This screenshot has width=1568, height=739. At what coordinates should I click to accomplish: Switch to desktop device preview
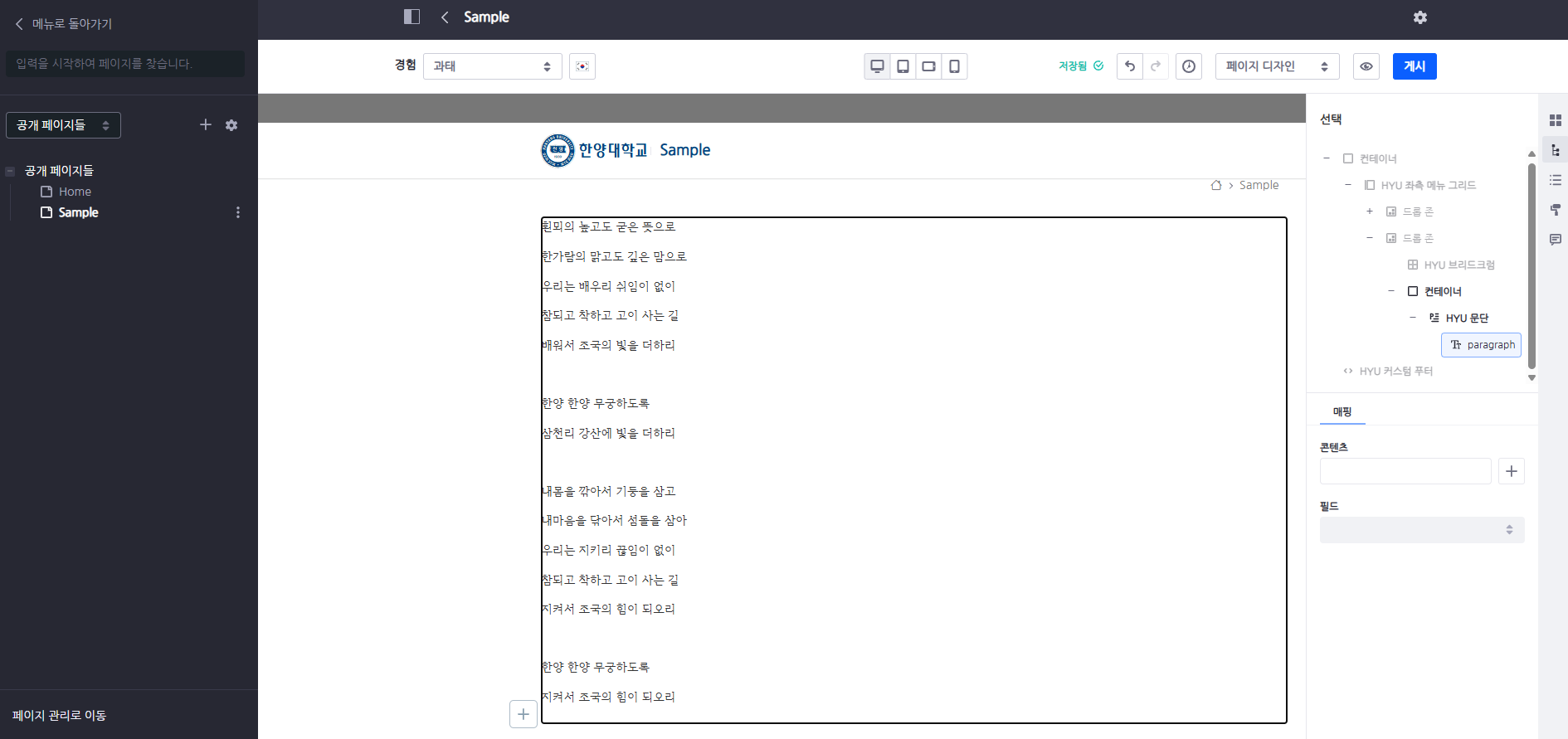tap(877, 66)
